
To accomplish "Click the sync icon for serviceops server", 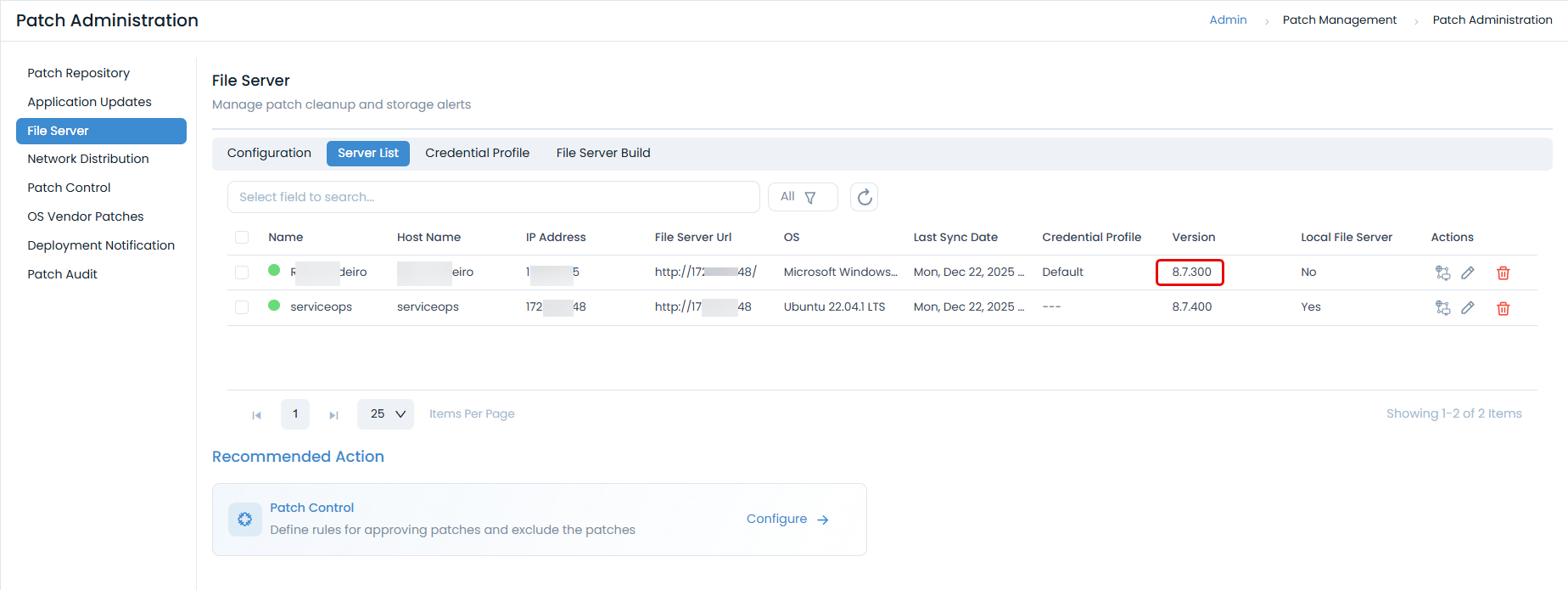I will pyautogui.click(x=1442, y=308).
